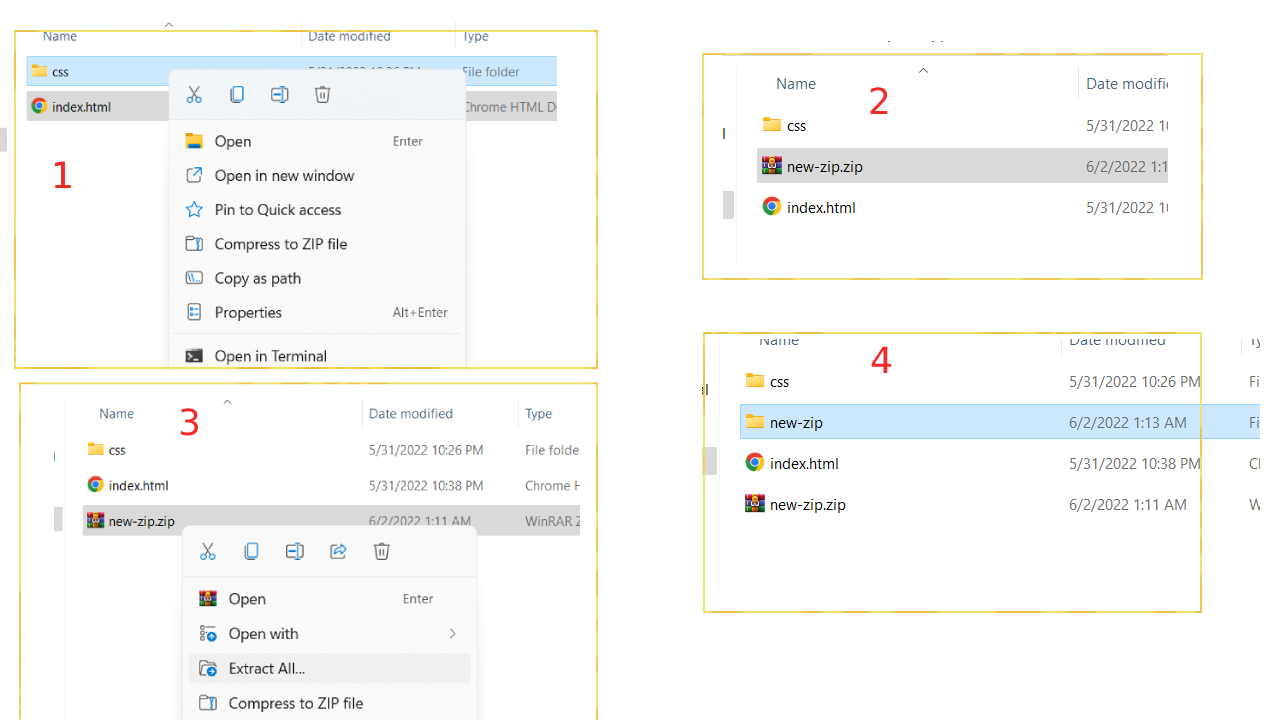Choose Open in Terminal
The height and width of the screenshot is (720, 1280).
tap(317, 356)
